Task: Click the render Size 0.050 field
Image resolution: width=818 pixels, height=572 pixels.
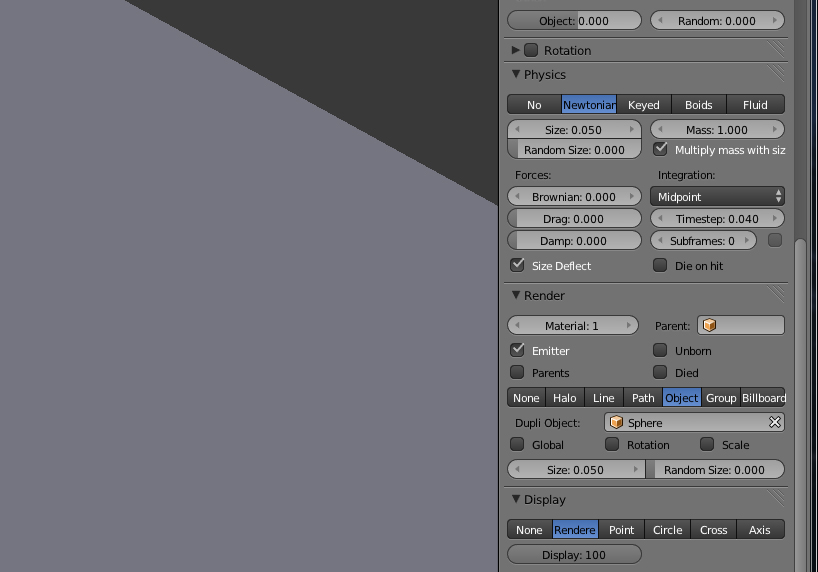Action: (576, 469)
